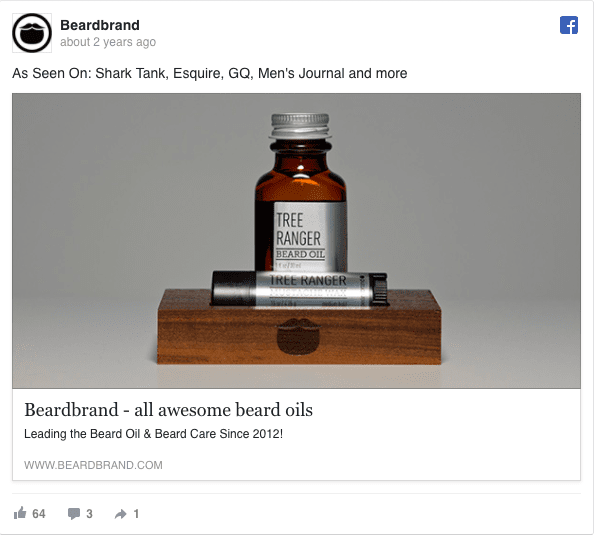This screenshot has width=597, height=537.
Task: Click the Tree Ranger mustache wax tube
Action: [x=300, y=288]
